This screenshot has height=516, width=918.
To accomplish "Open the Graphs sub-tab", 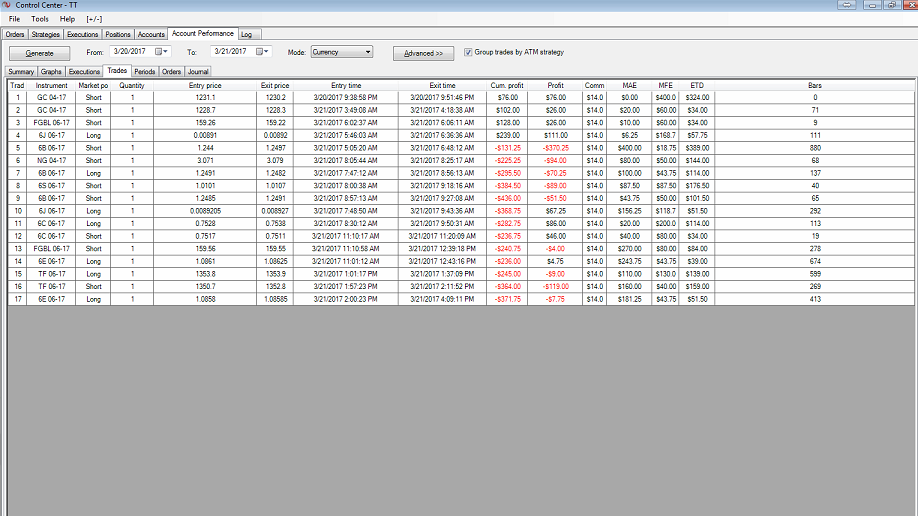I will pyautogui.click(x=51, y=71).
